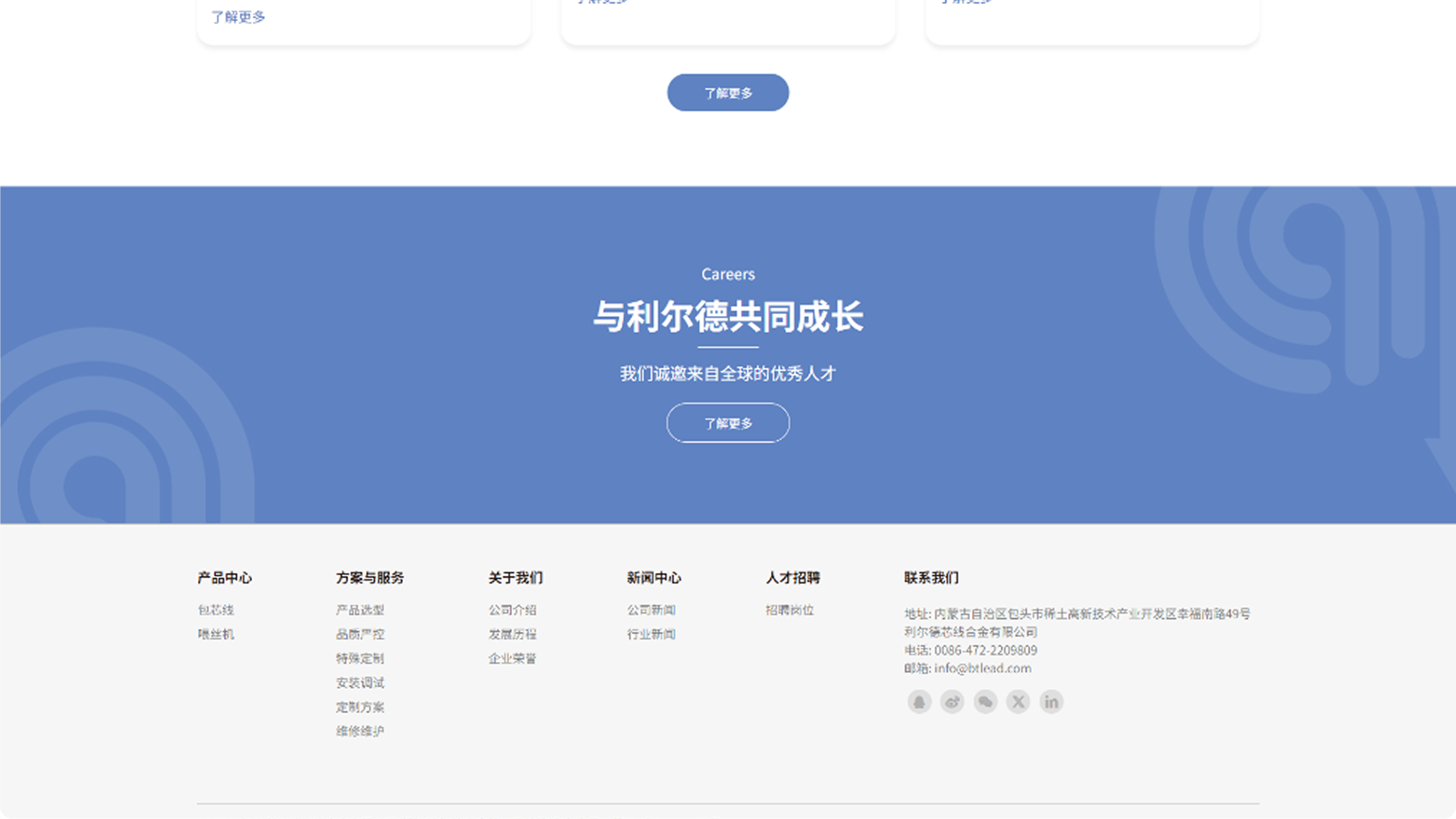Open the WeChat icon in the footer
The image size is (1456, 819).
click(985, 701)
